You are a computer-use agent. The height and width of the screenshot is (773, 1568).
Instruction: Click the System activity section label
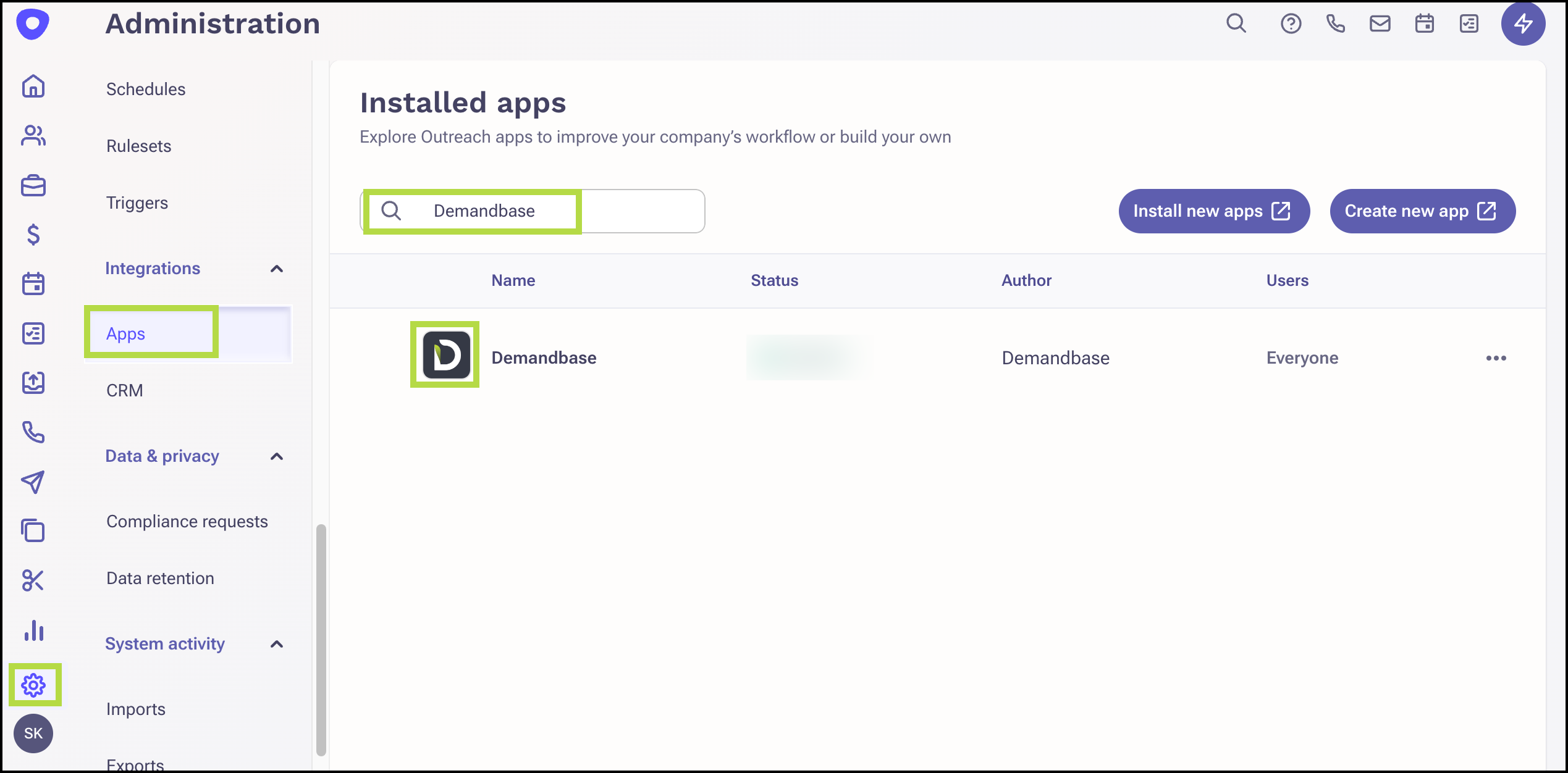point(165,644)
